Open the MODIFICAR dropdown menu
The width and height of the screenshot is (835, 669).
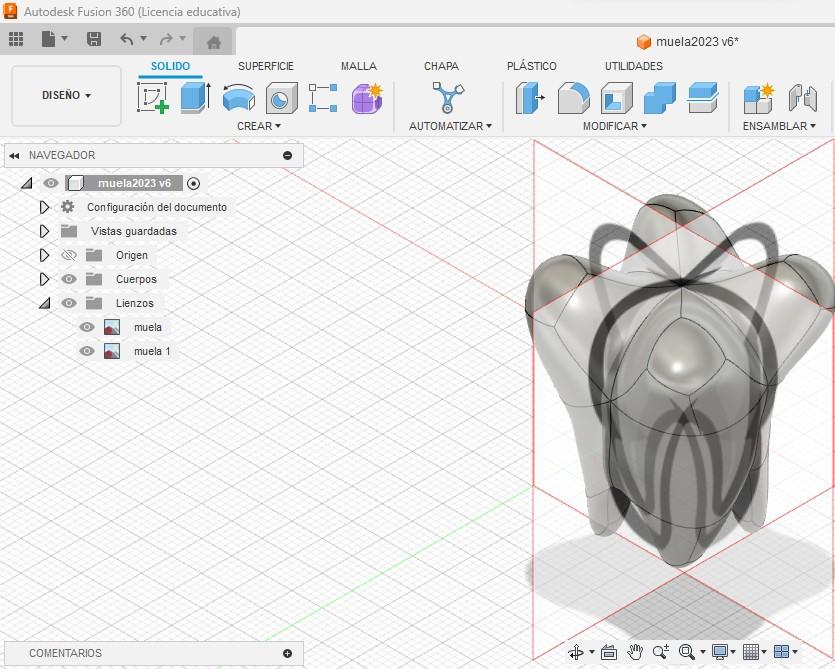(615, 126)
